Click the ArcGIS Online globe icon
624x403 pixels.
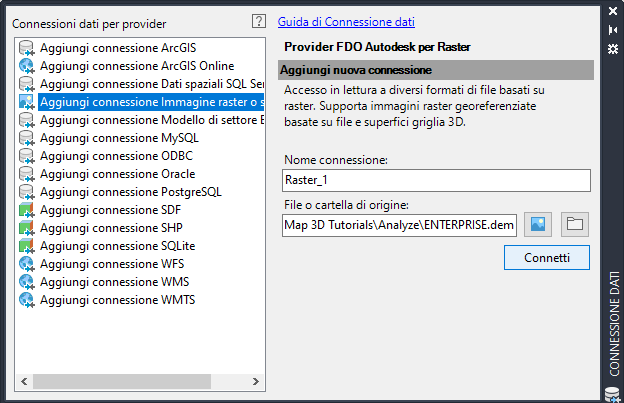(27, 66)
